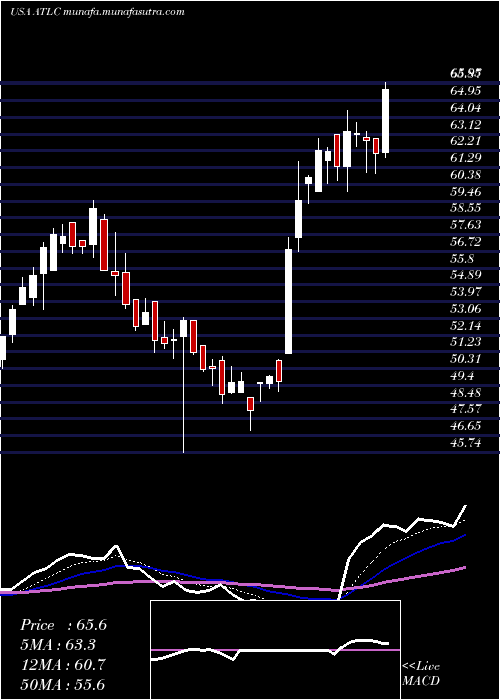Click the 64.04 price axis label
The image size is (500, 700).
[465, 108]
